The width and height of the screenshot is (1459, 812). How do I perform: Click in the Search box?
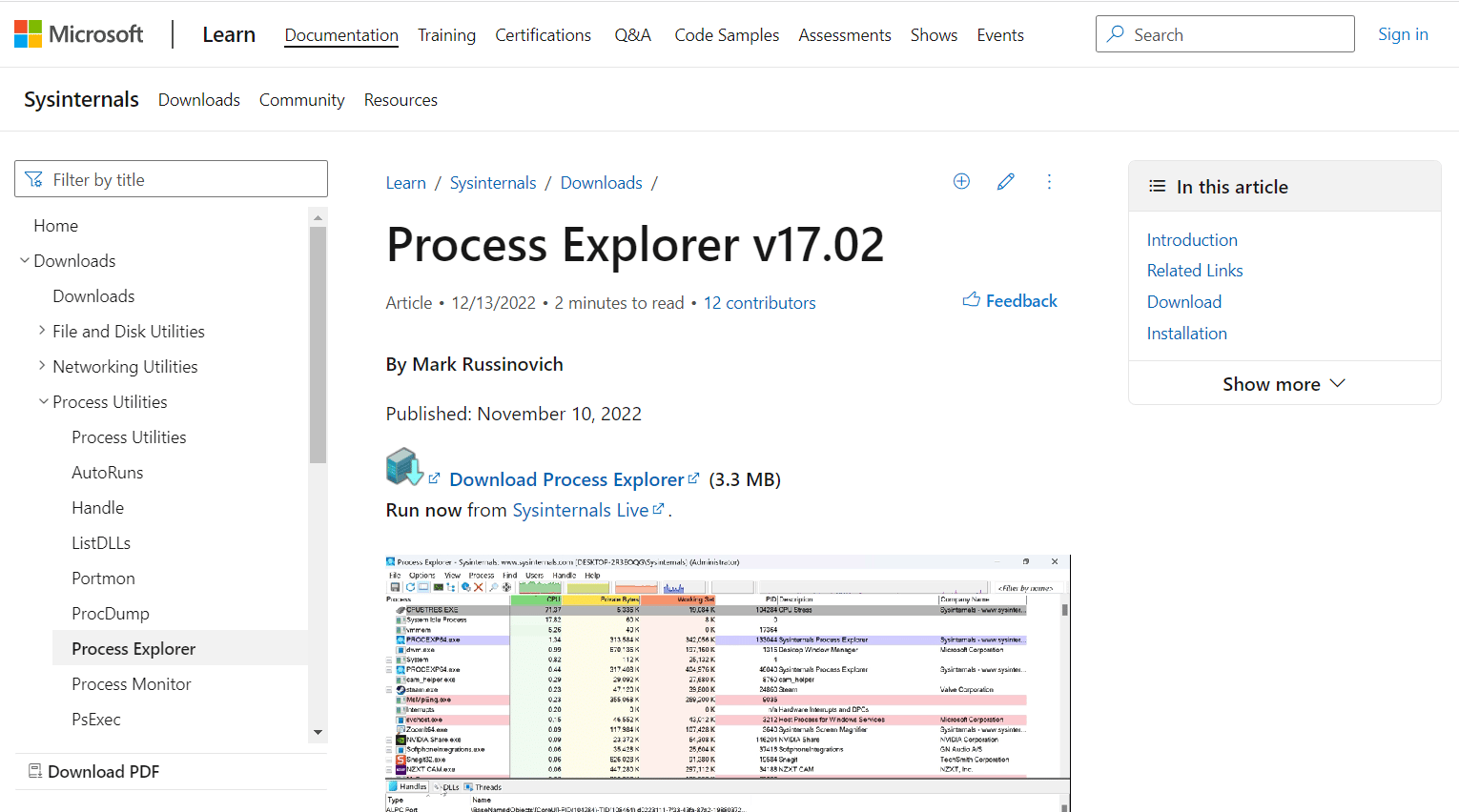1225,34
